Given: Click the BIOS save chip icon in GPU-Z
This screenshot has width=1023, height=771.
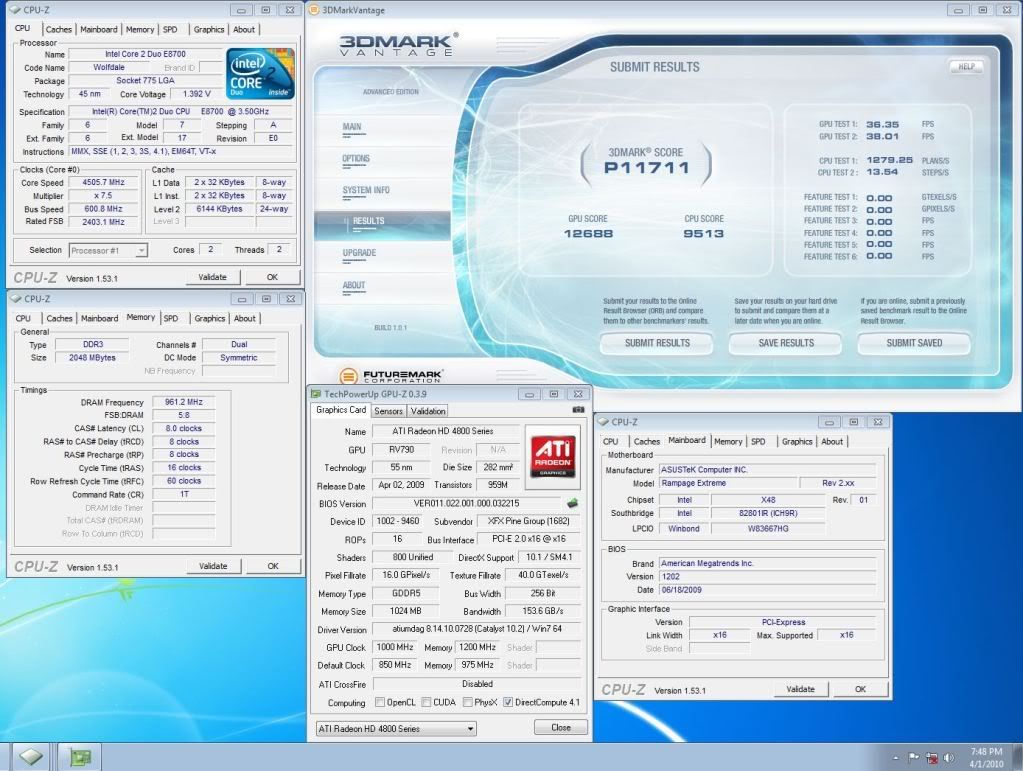Looking at the screenshot, I should pos(572,503).
